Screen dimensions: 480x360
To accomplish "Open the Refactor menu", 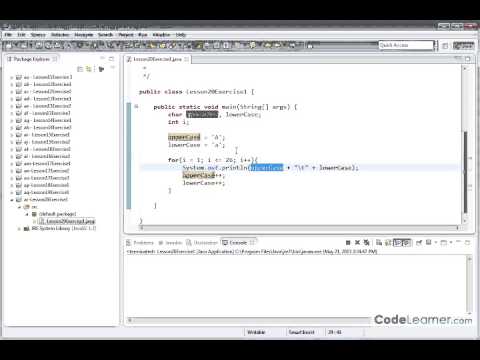I will click(x=60, y=35).
